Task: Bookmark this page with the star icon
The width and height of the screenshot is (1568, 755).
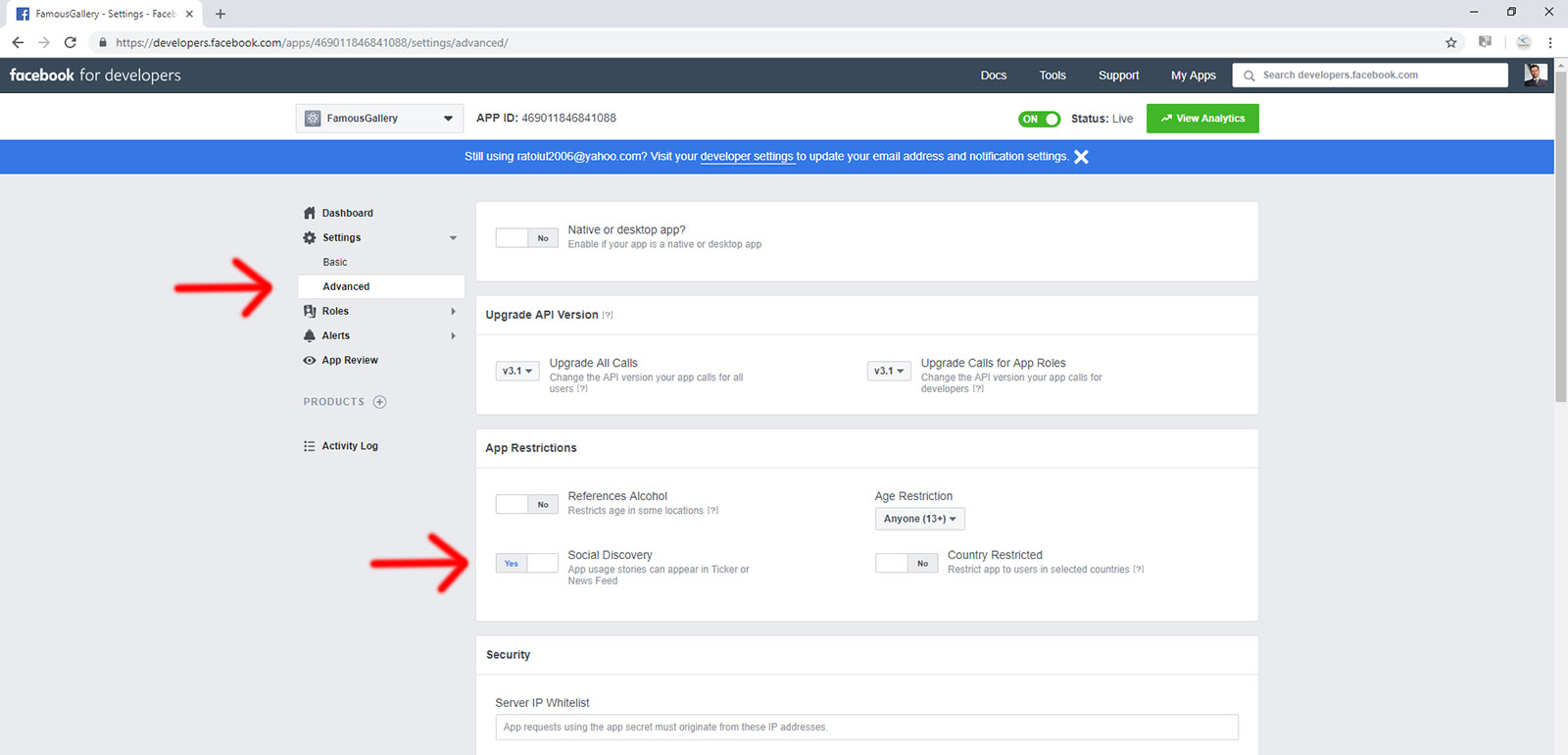Action: pos(1451,42)
